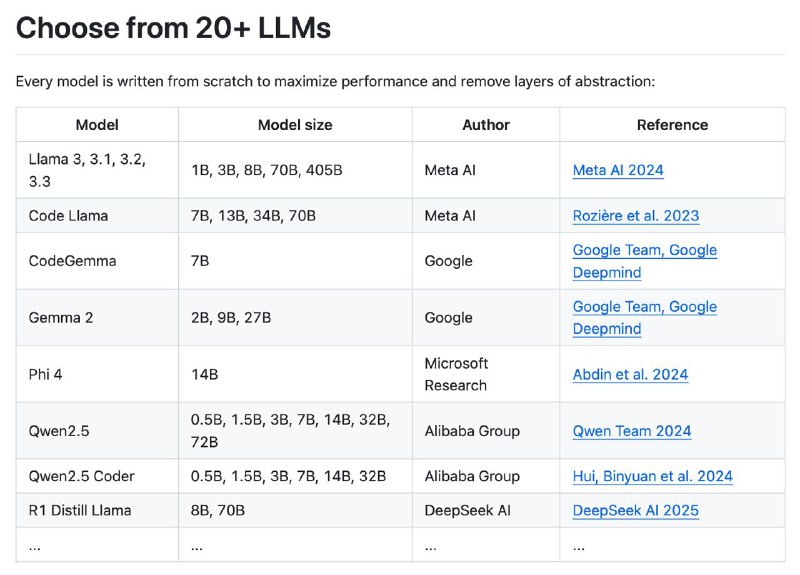Viewport: 800px width, 575px height.
Task: Open the Rozière et al. 2023 link
Action: [636, 216]
